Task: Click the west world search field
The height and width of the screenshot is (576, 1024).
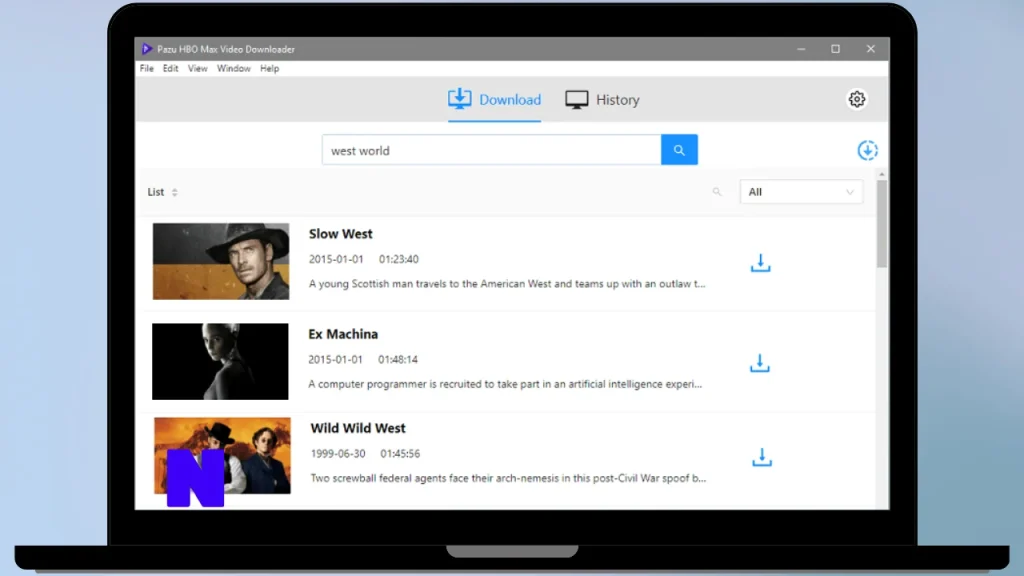Action: [491, 150]
